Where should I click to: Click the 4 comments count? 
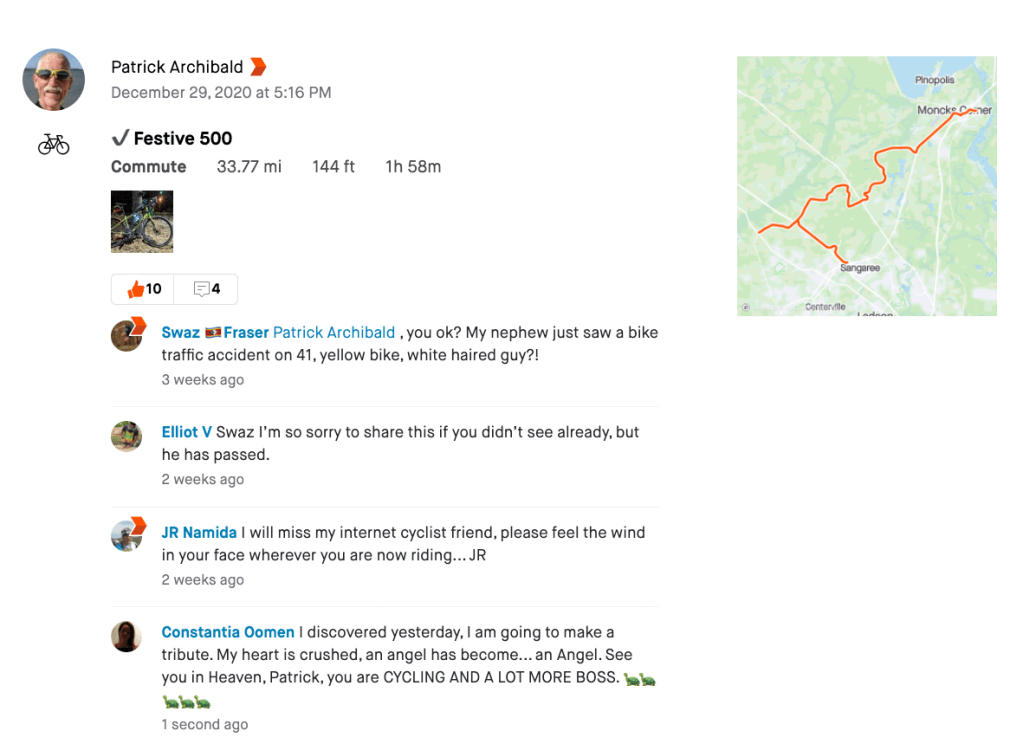[216, 289]
